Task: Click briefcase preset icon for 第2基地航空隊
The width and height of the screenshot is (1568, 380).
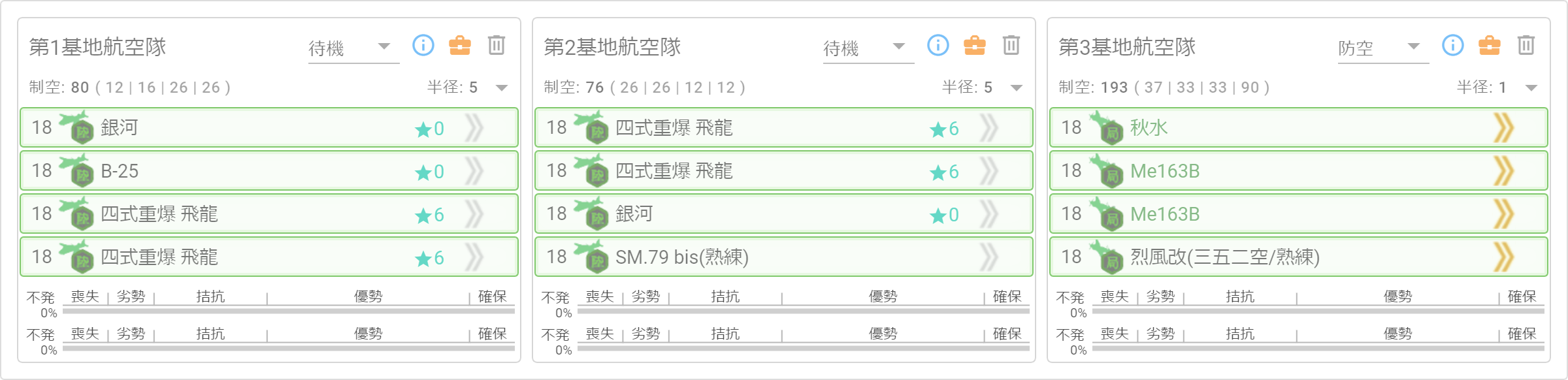Action: click(975, 45)
